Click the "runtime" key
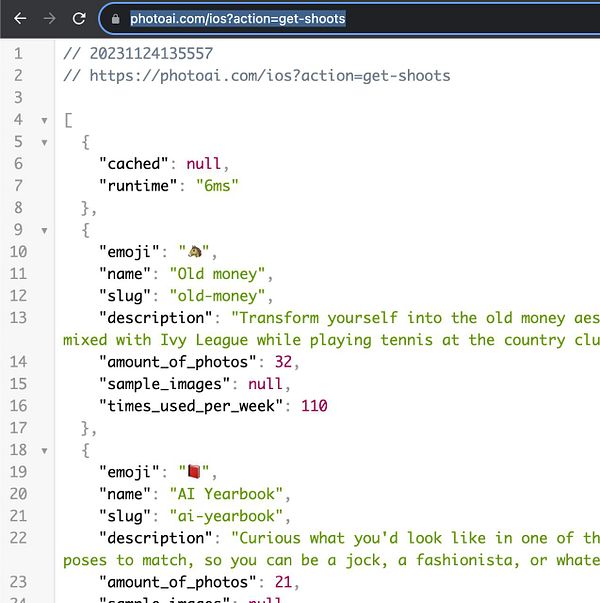Screen dimensions: 600x603 (138, 186)
